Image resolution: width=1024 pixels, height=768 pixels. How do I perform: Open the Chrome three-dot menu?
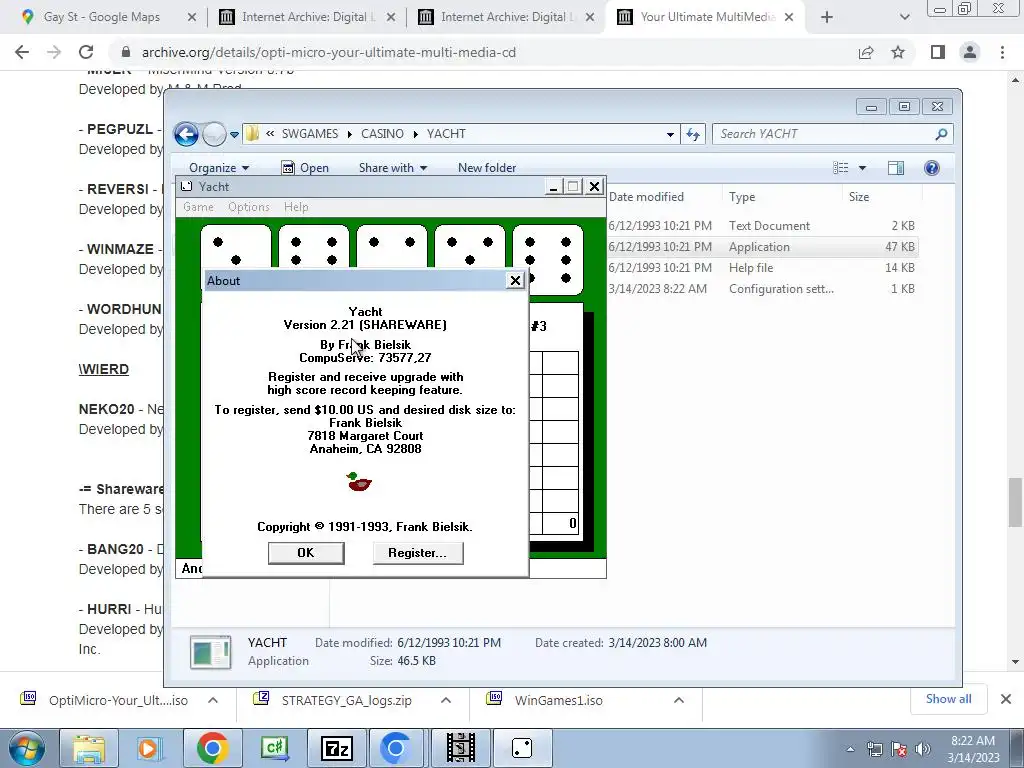tap(1002, 52)
